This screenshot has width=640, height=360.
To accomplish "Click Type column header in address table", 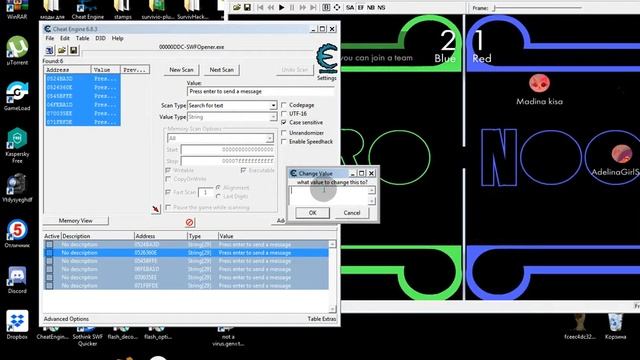I will [202, 236].
